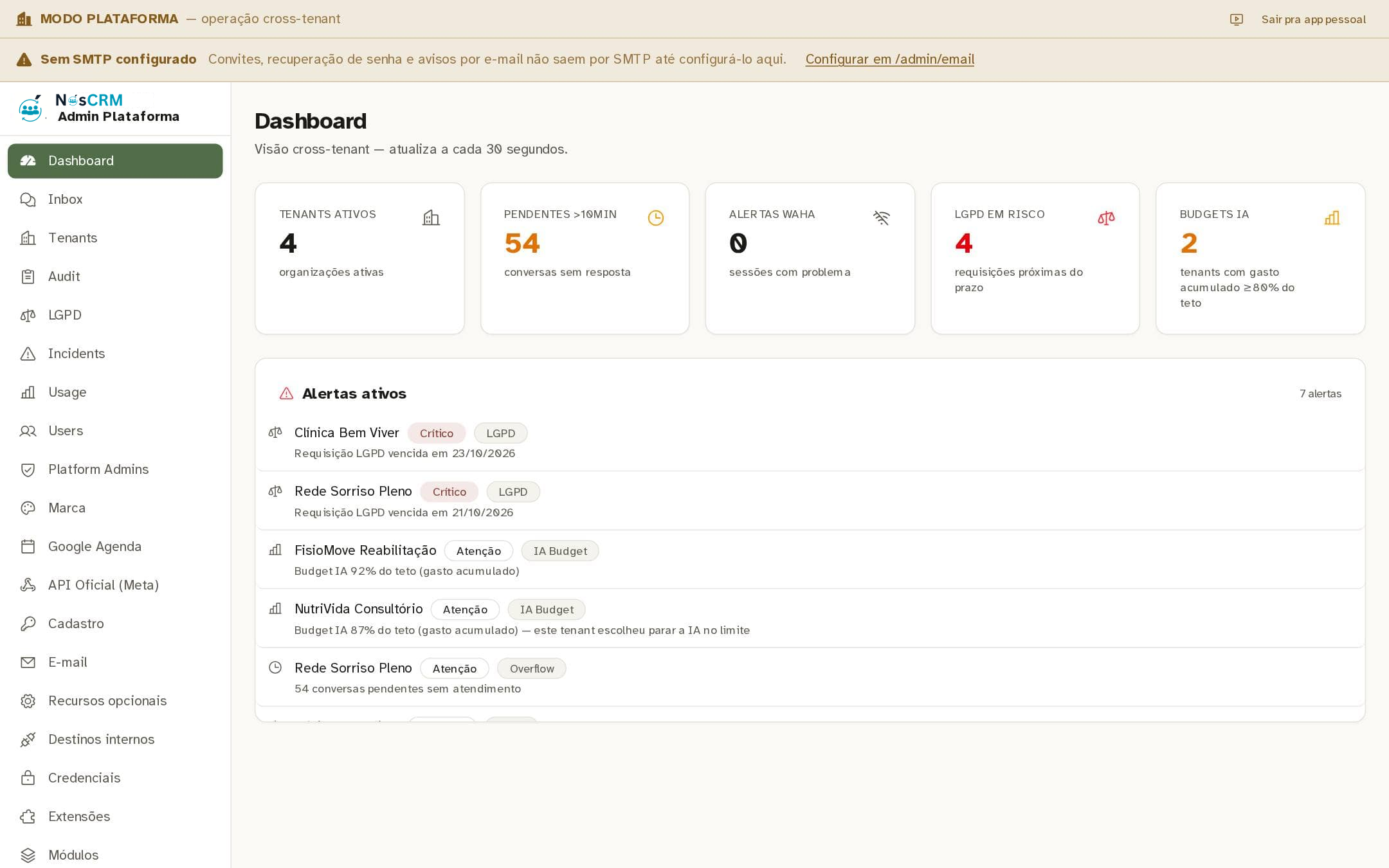Click the Budgets IA summary card
This screenshot has width=1389, height=868.
tap(1260, 258)
